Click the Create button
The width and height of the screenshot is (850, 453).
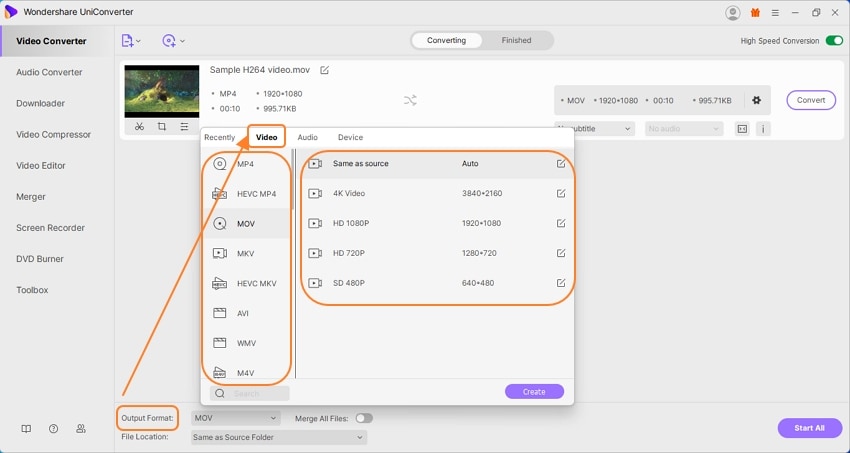(534, 392)
